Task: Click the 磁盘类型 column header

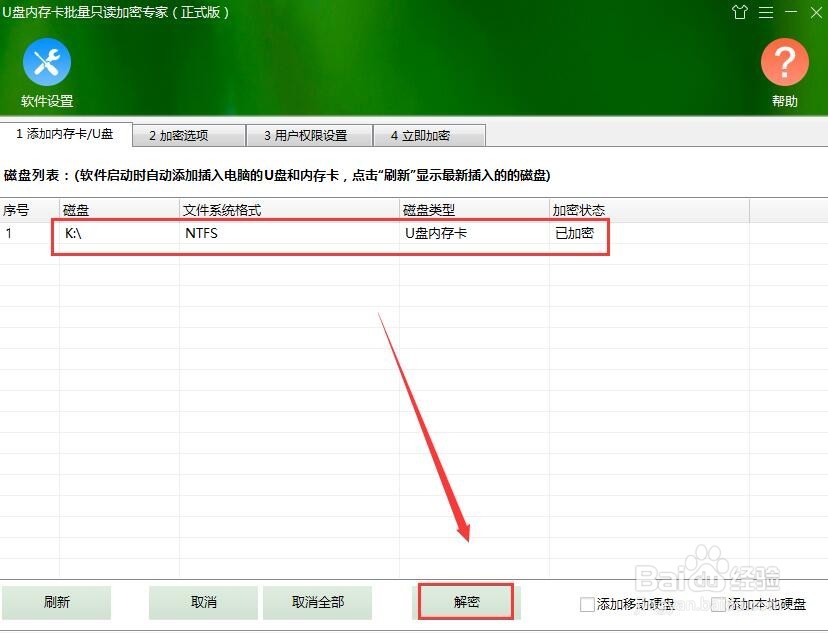Action: point(425,210)
